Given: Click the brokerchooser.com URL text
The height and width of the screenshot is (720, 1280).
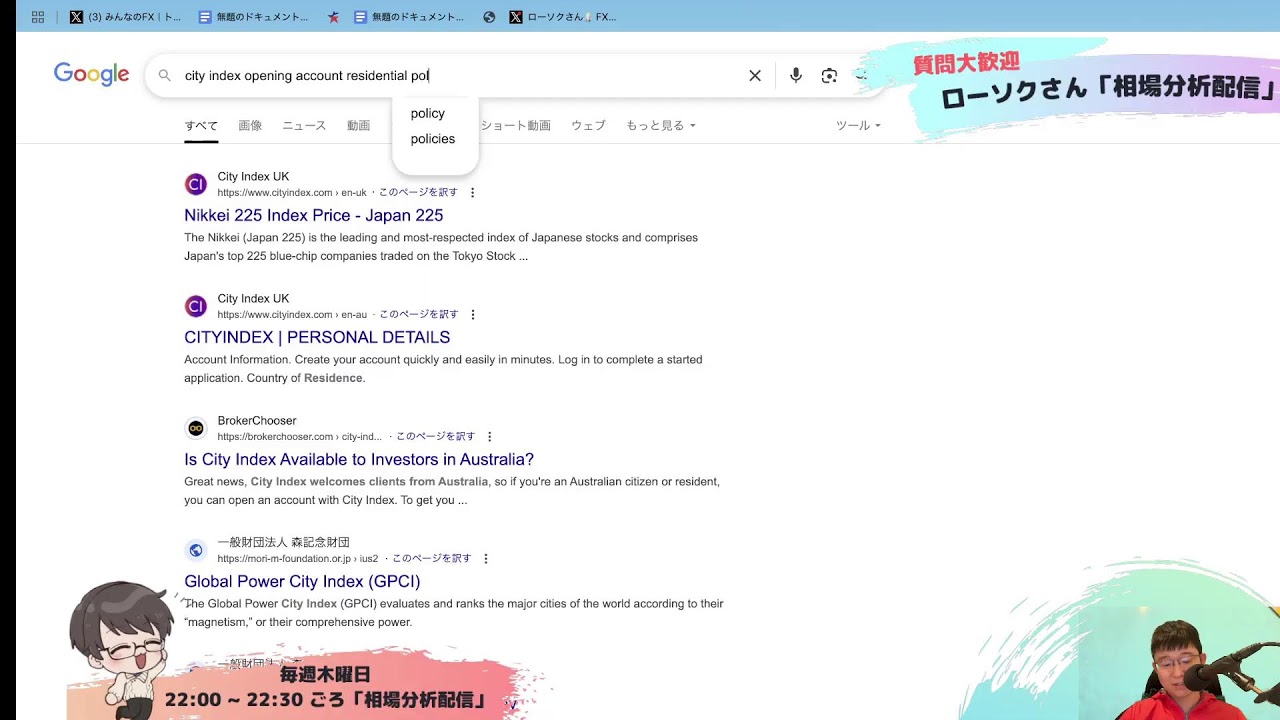Looking at the screenshot, I should coord(299,437).
